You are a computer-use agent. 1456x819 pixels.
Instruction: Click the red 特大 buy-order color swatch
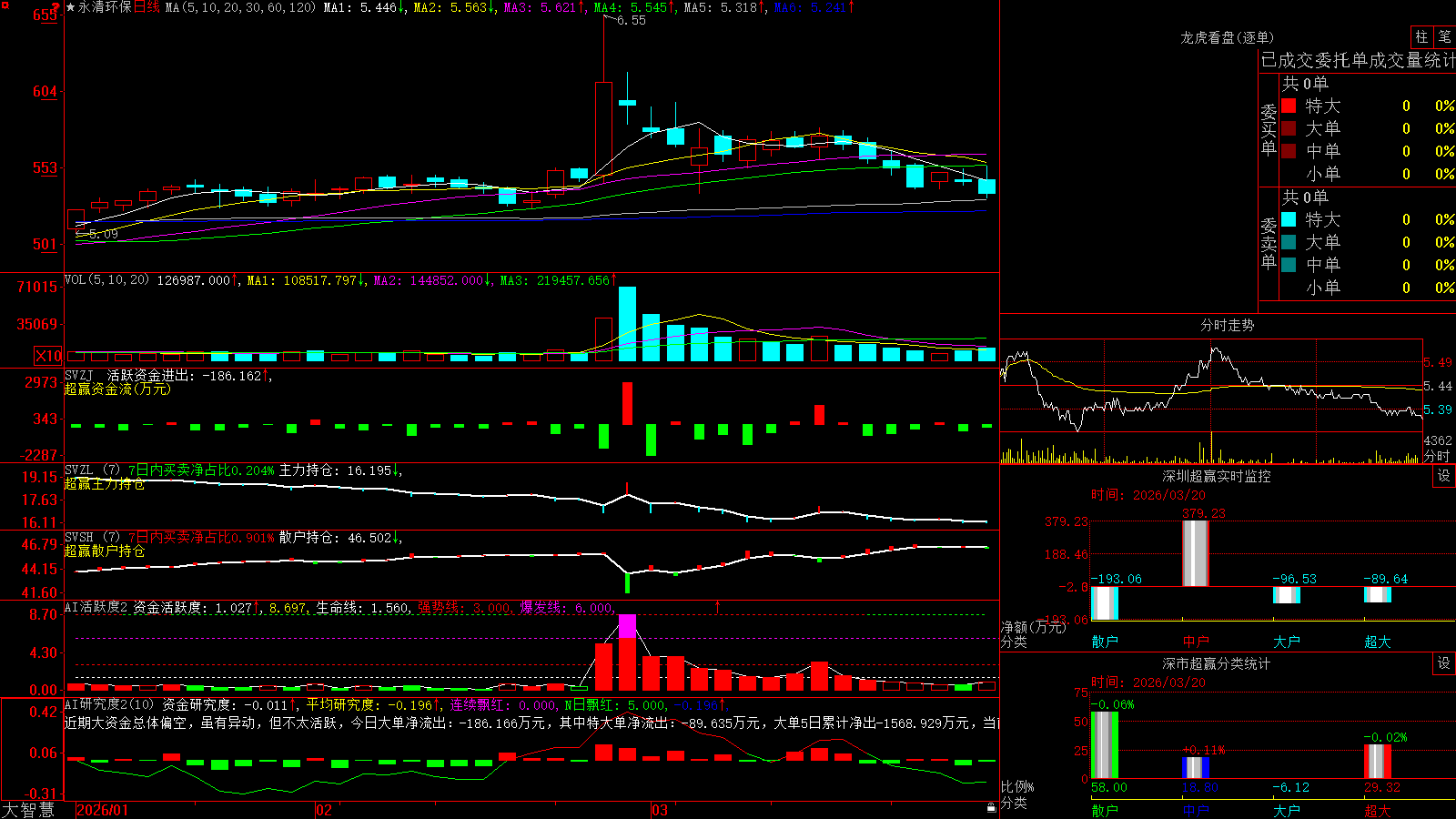pos(1289,106)
